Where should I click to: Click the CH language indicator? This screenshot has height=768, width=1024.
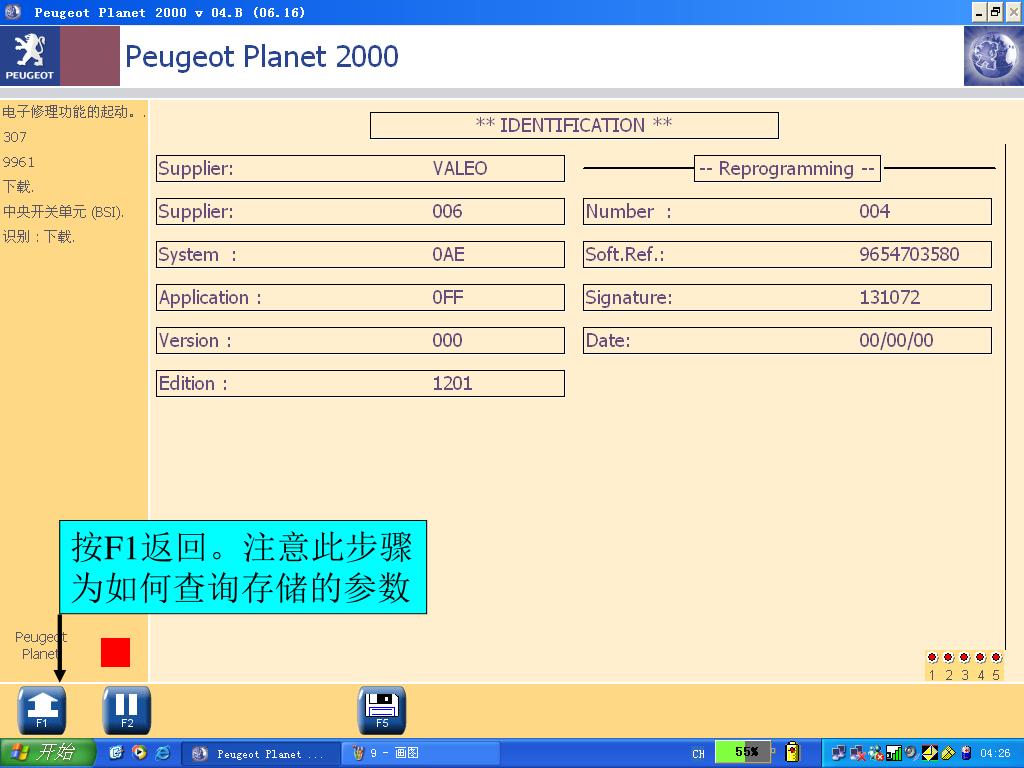coord(698,754)
